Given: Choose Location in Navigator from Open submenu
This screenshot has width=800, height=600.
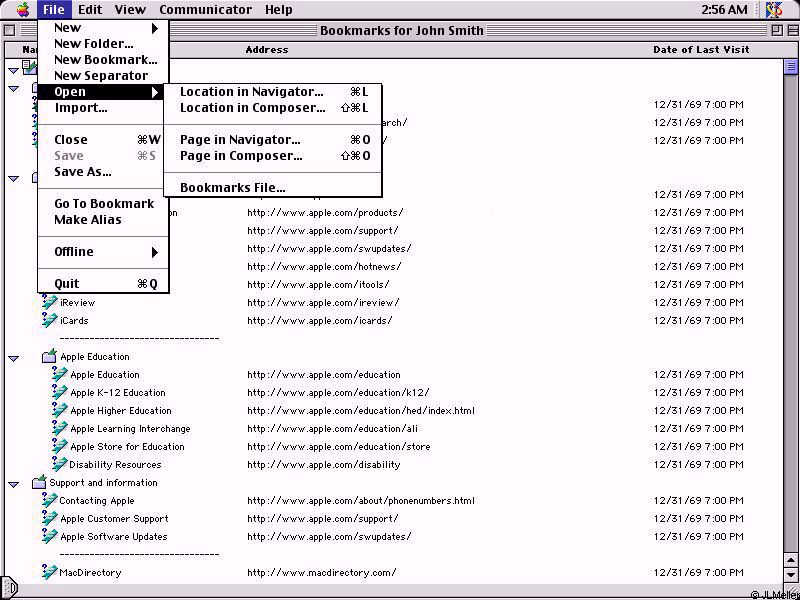Looking at the screenshot, I should pos(252,92).
